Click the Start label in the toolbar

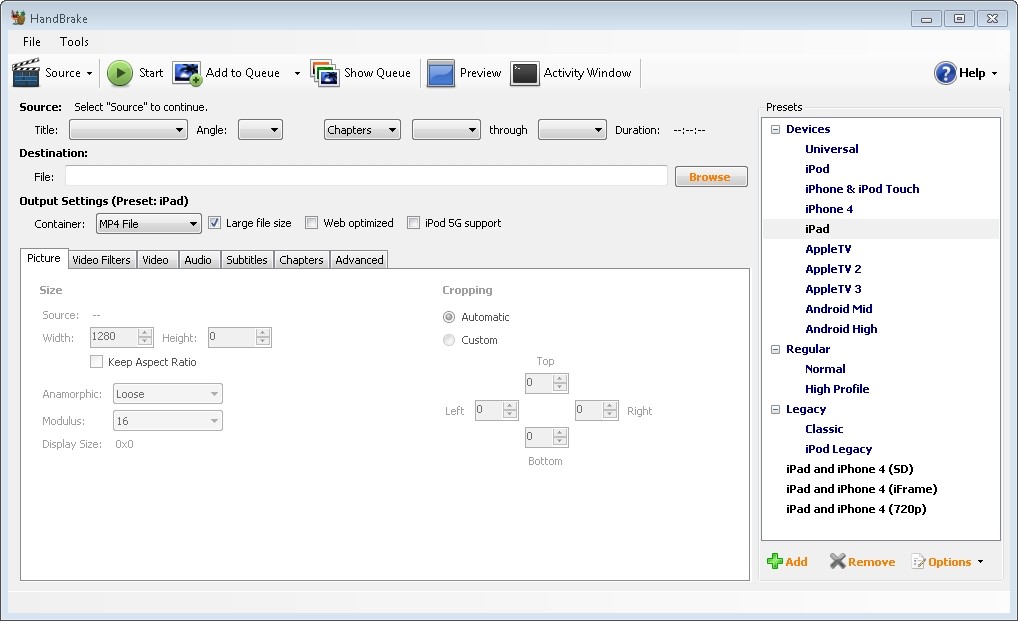click(x=151, y=73)
